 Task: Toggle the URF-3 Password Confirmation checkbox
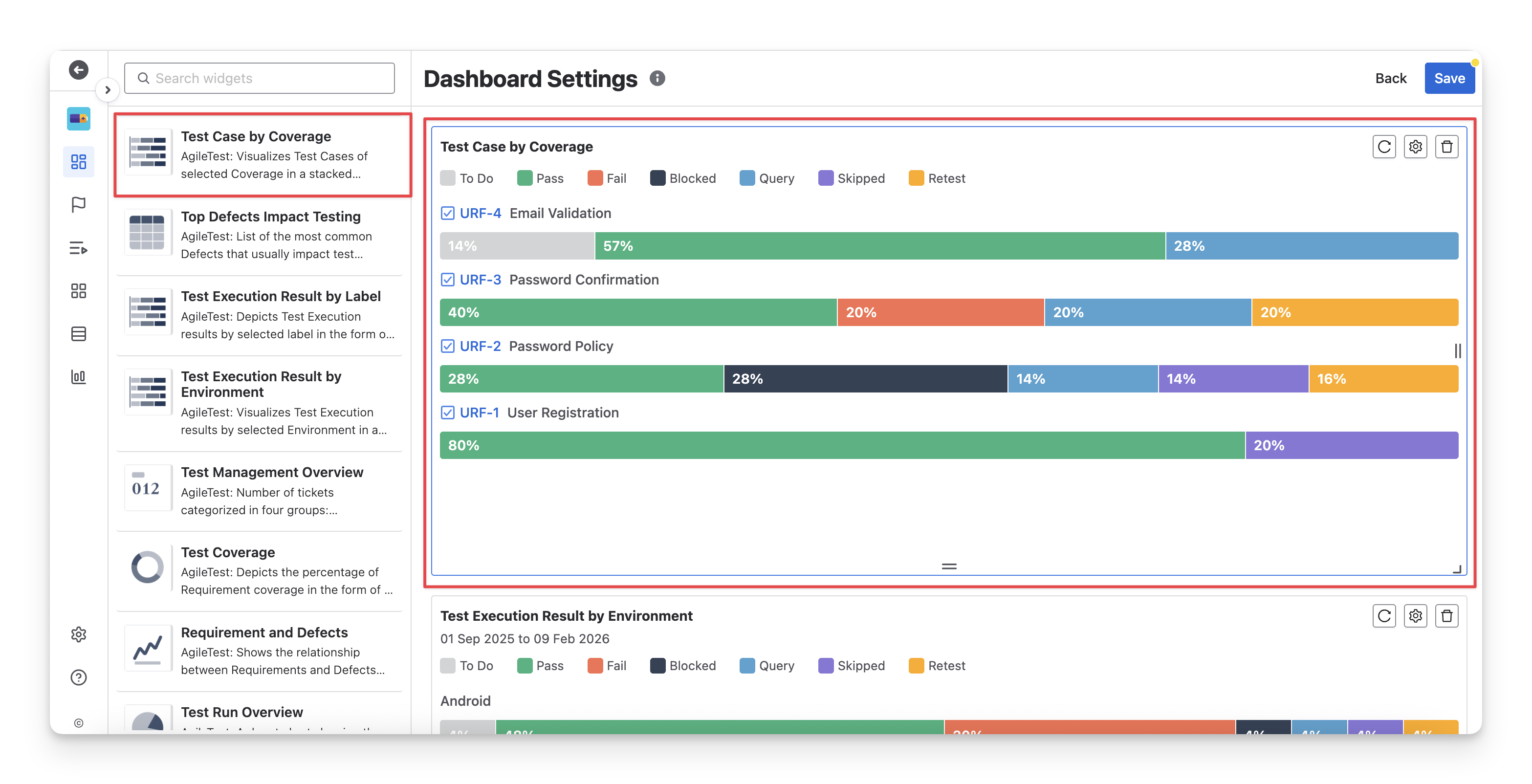[448, 280]
